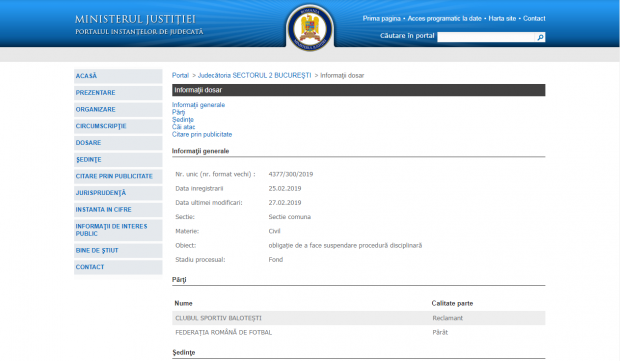Click the Nume column header

tap(183, 303)
